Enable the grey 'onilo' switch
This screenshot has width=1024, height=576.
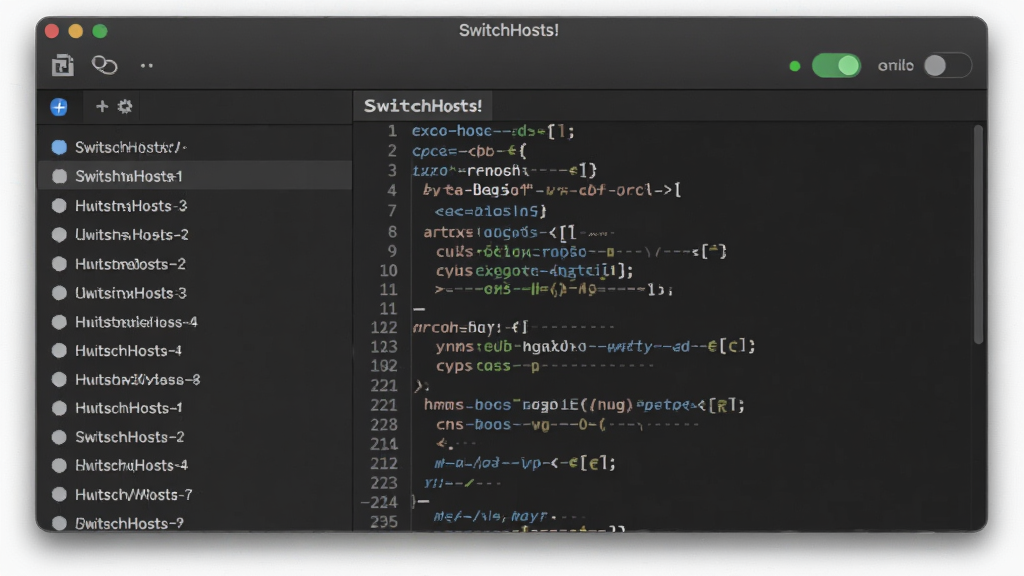(947, 65)
